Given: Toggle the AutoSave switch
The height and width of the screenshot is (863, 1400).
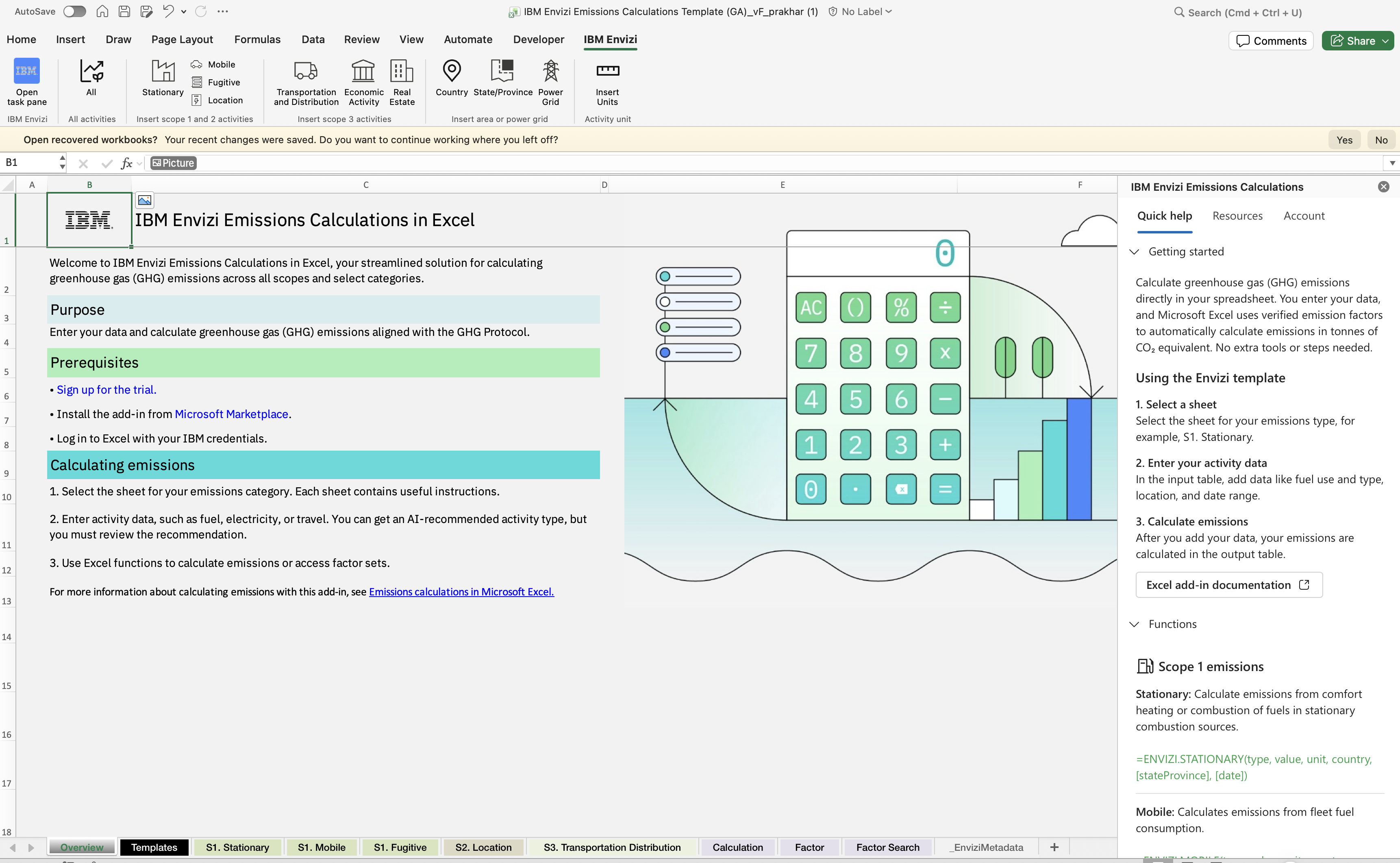Looking at the screenshot, I should coord(74,11).
